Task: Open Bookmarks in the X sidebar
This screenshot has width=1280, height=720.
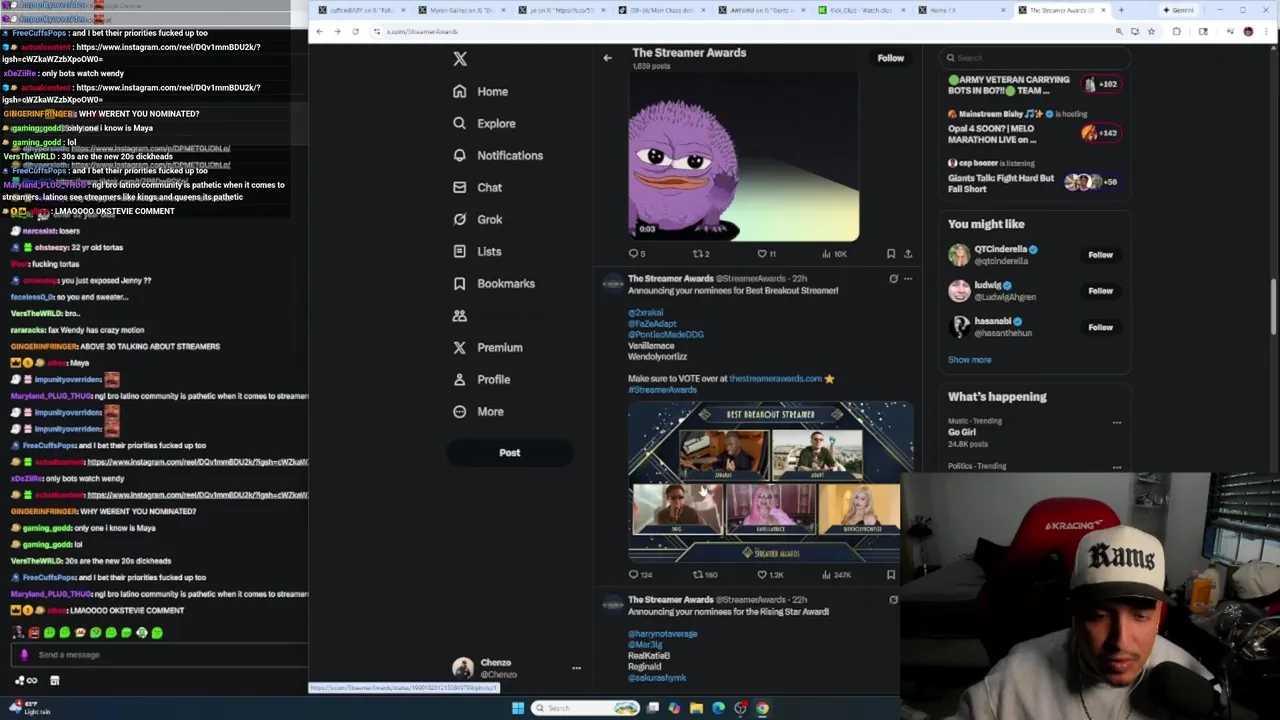Action: point(494,283)
